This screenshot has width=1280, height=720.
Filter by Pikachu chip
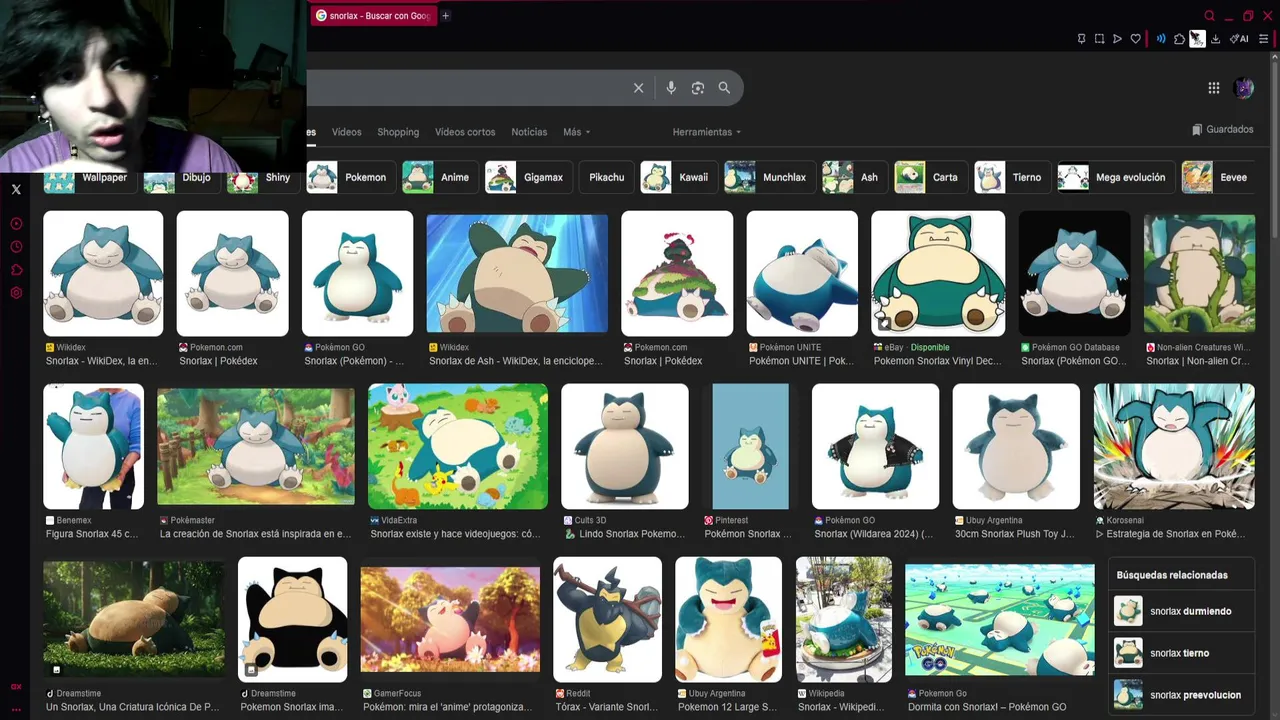point(606,177)
